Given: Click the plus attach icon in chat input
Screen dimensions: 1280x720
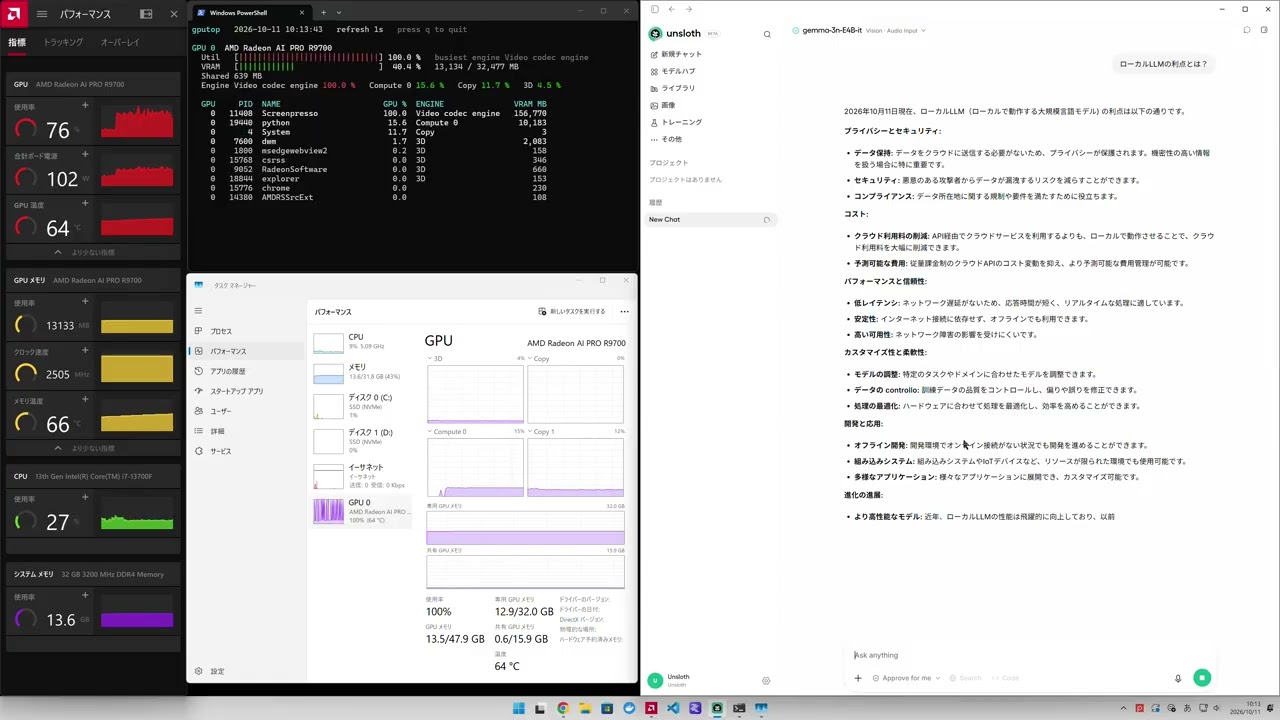Looking at the screenshot, I should 857,678.
